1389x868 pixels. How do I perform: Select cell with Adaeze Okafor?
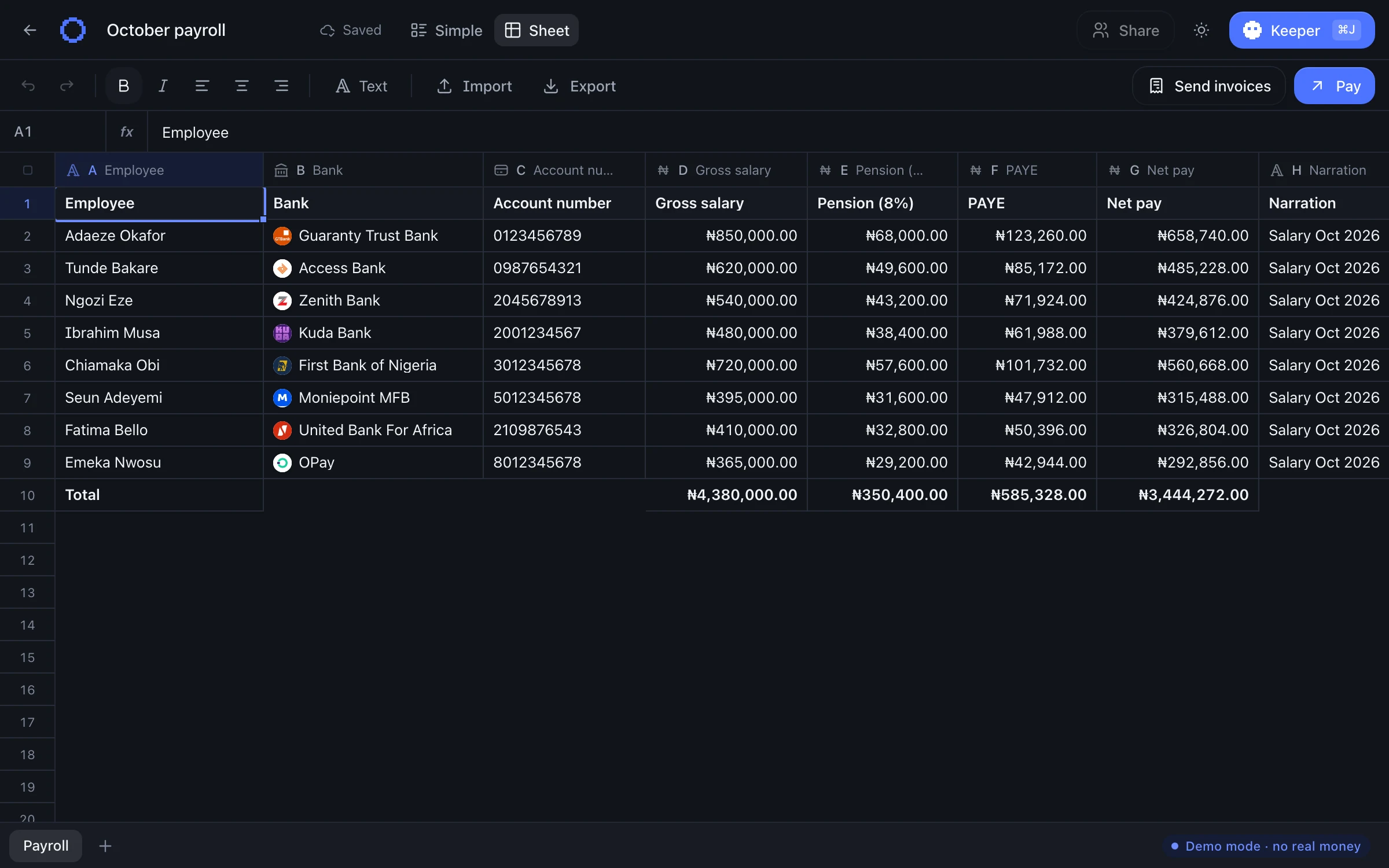[159, 236]
